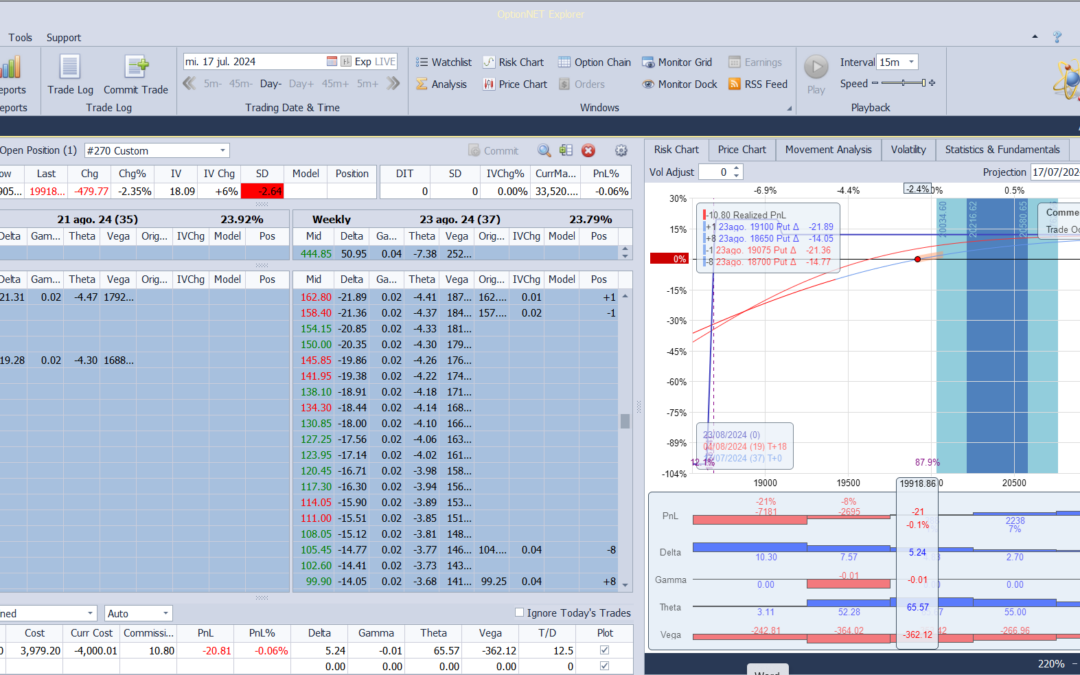The height and width of the screenshot is (675, 1080).
Task: Click the options chain vertical scrollbar thumb
Action: tap(625, 421)
